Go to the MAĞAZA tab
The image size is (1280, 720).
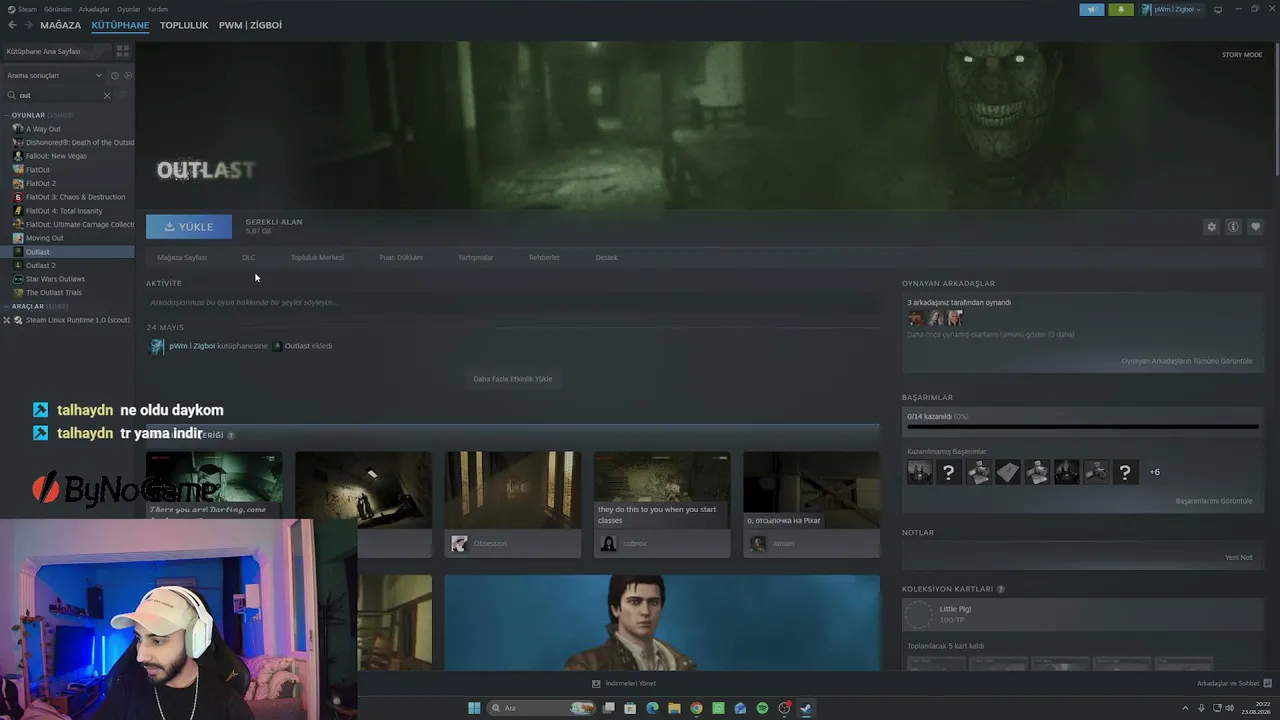pyautogui.click(x=61, y=25)
